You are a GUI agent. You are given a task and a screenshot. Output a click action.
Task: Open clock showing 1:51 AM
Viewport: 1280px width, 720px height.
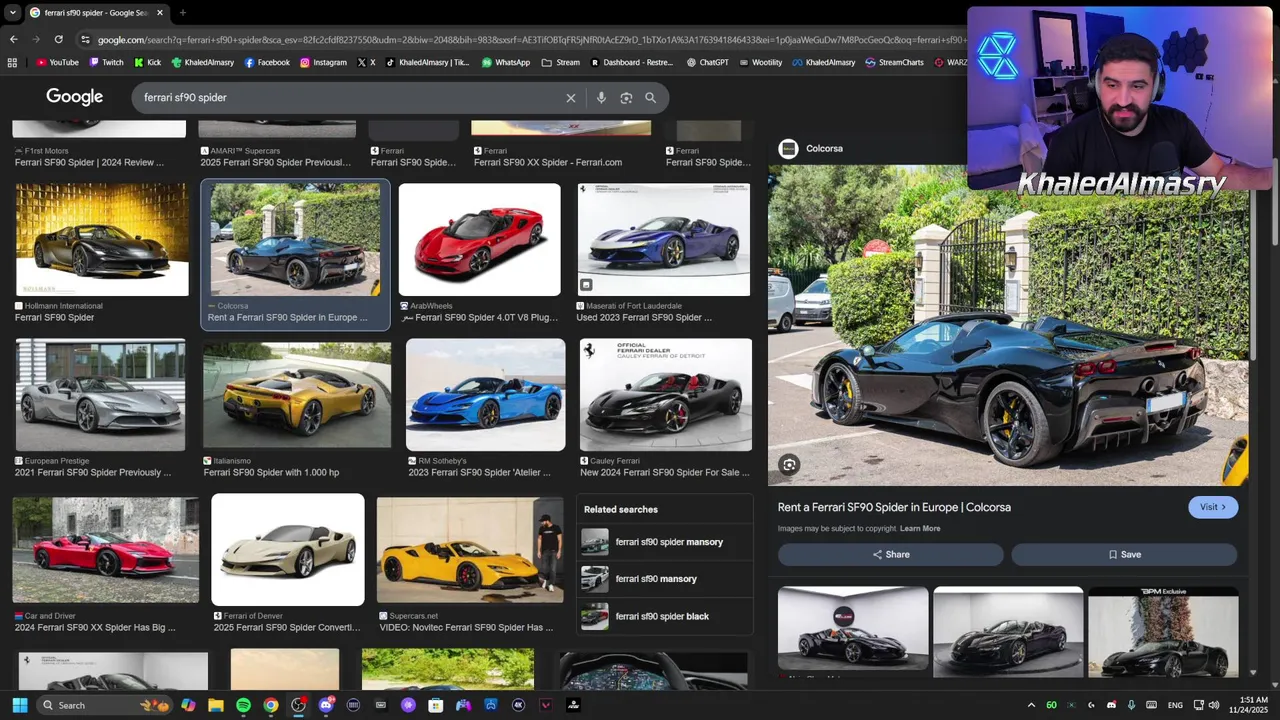click(1249, 705)
